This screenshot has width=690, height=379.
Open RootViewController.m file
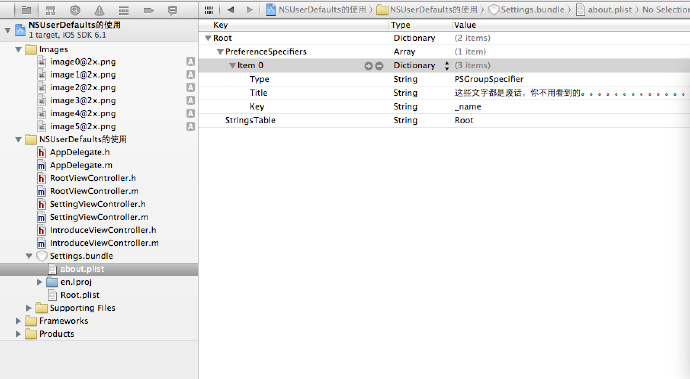(94, 191)
